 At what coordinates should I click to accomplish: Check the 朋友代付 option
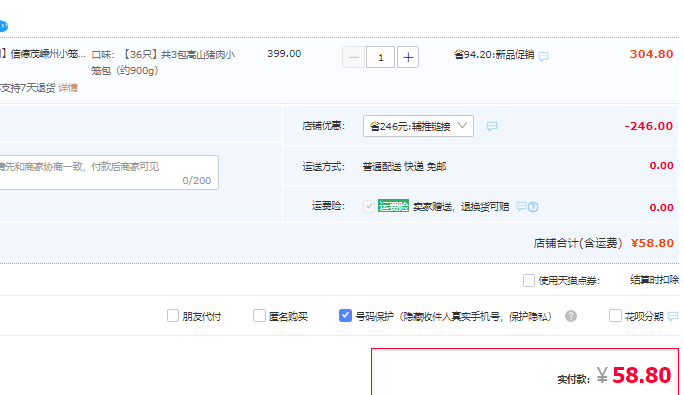coord(173,316)
